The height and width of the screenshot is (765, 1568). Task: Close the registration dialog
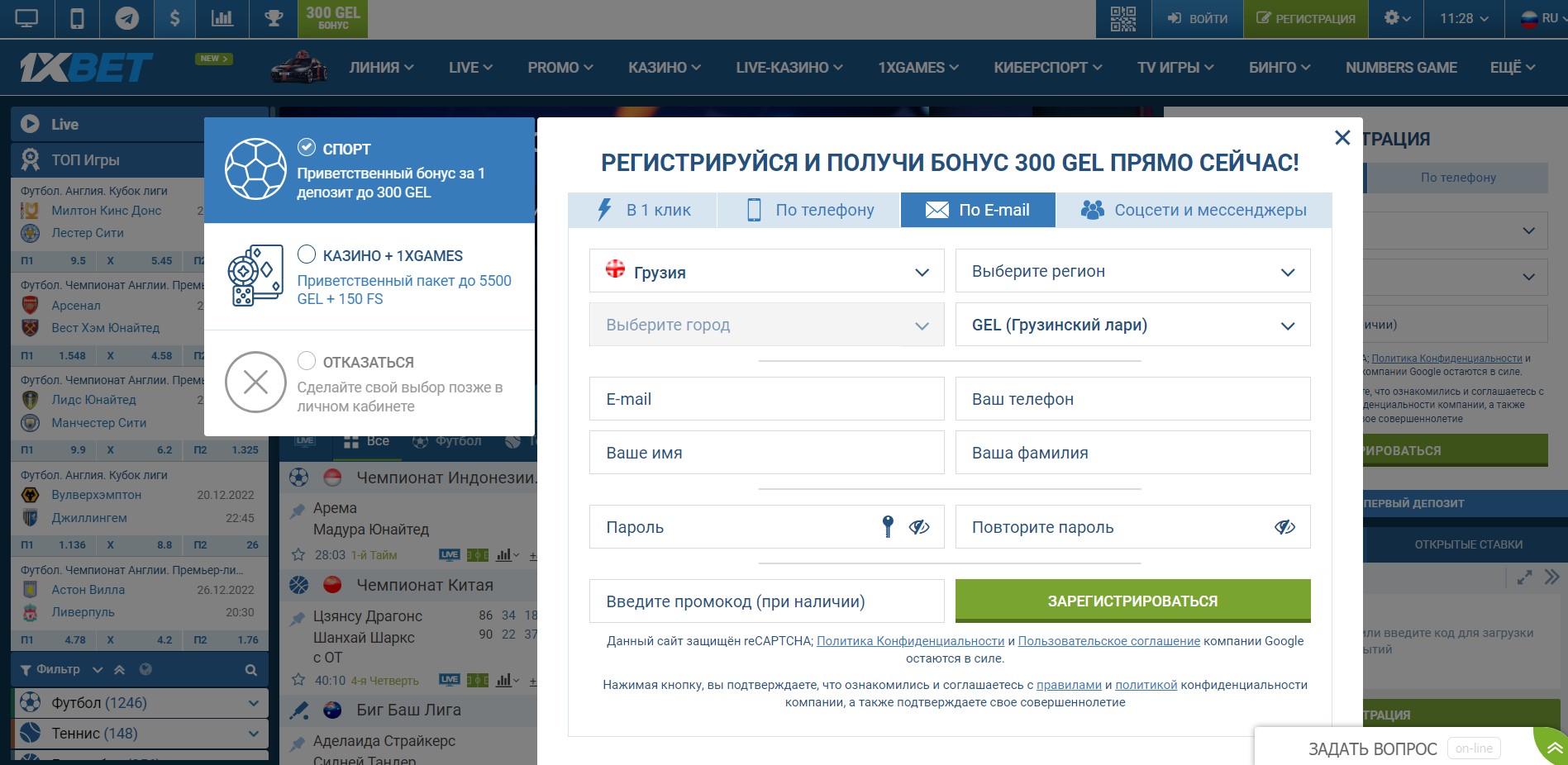point(1342,137)
